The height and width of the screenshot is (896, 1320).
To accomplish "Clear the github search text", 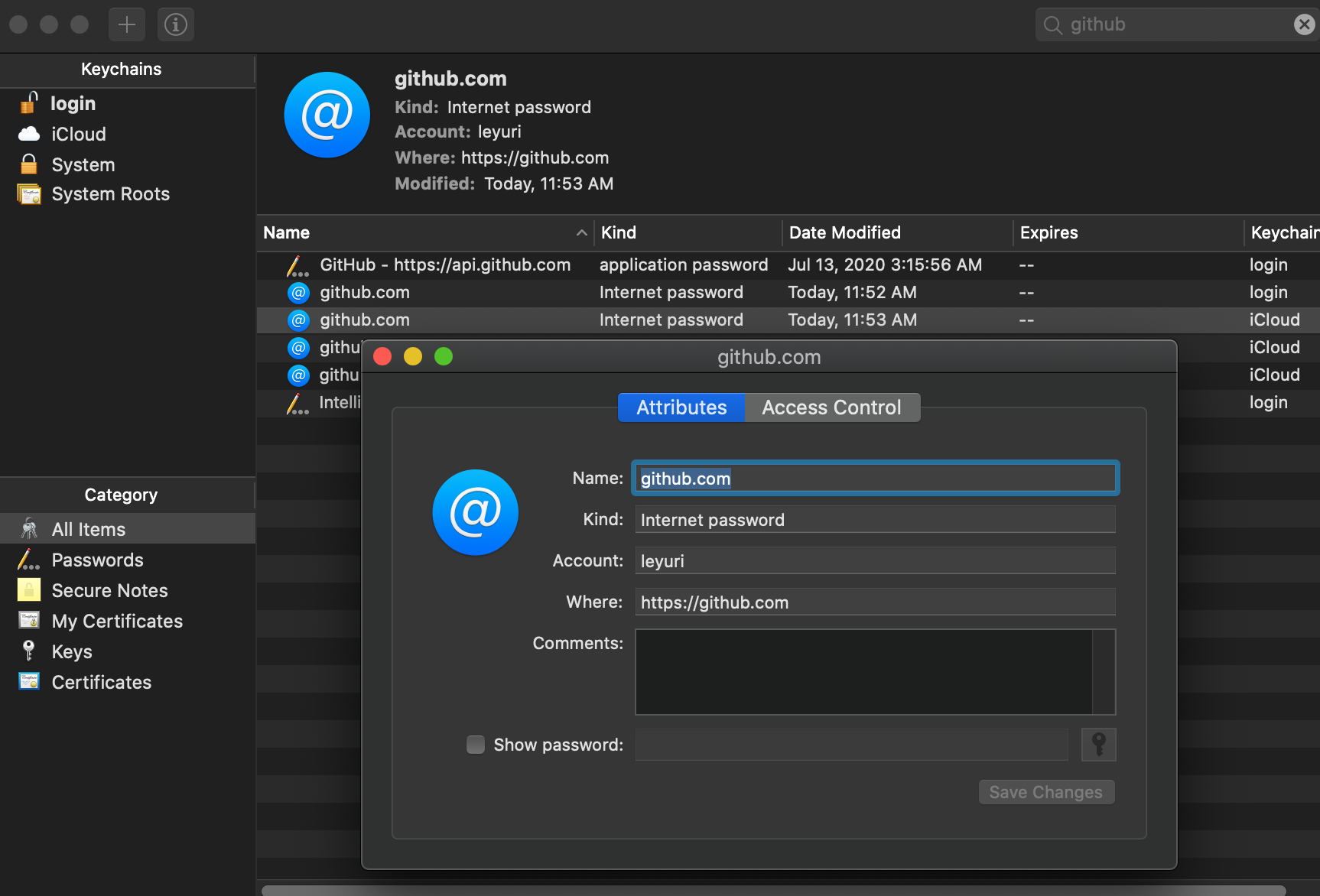I will pos(1304,24).
